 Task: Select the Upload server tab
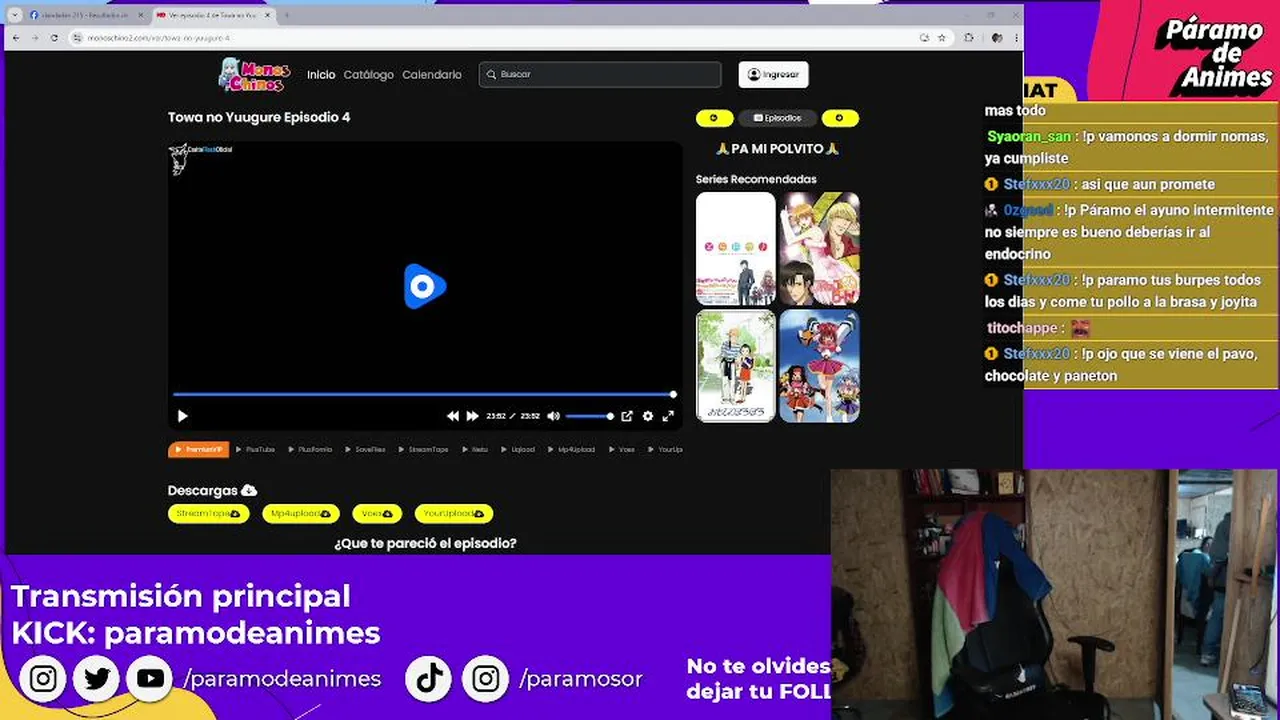point(517,450)
